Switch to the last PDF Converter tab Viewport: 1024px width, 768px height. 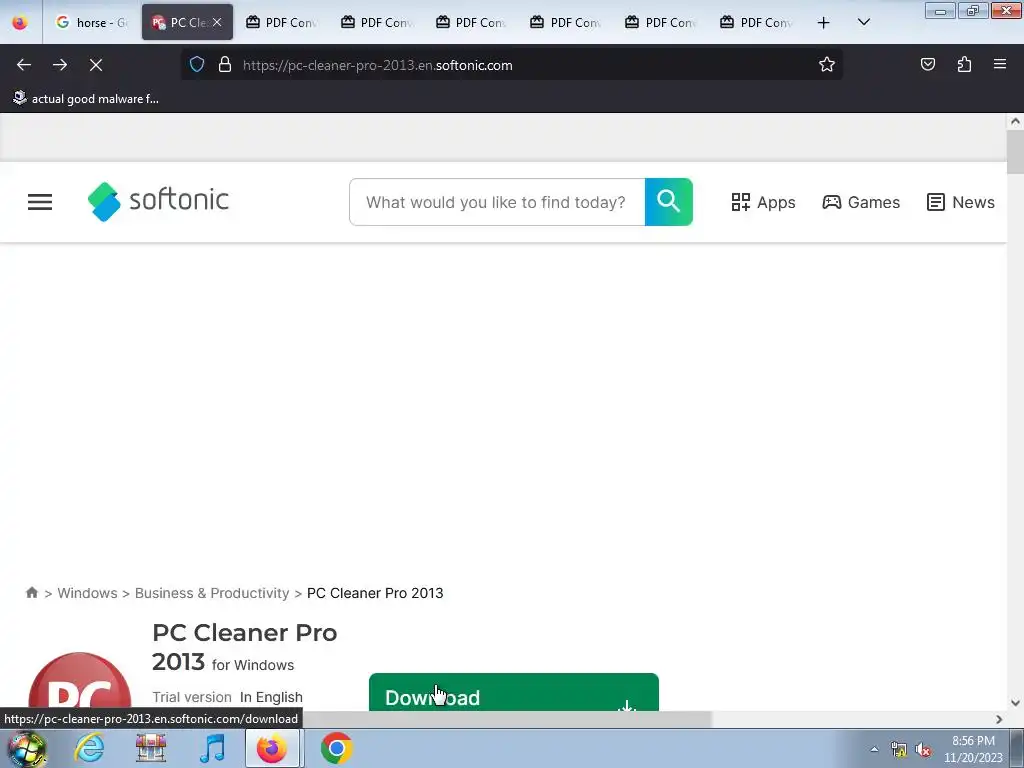[x=756, y=22]
